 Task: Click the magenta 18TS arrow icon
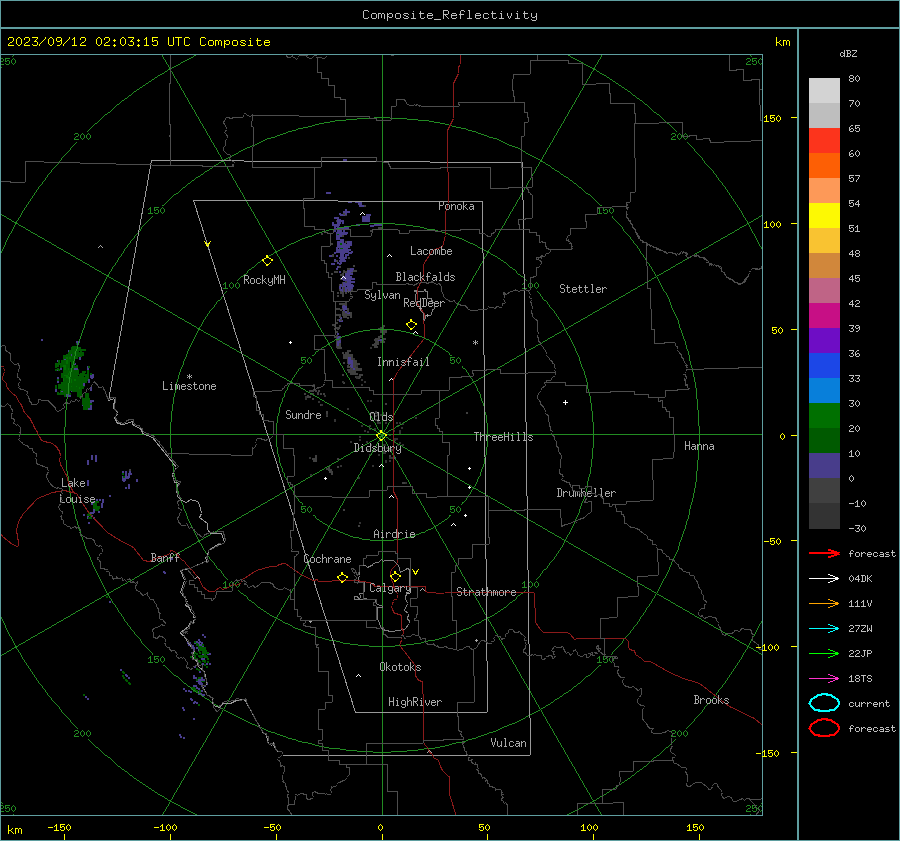point(824,679)
